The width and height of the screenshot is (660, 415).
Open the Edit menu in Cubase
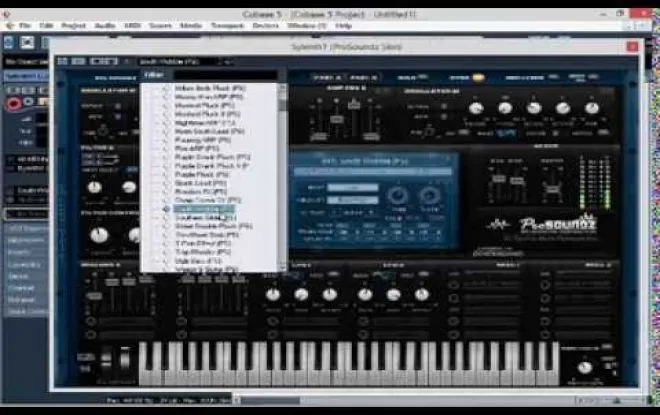pos(46,26)
